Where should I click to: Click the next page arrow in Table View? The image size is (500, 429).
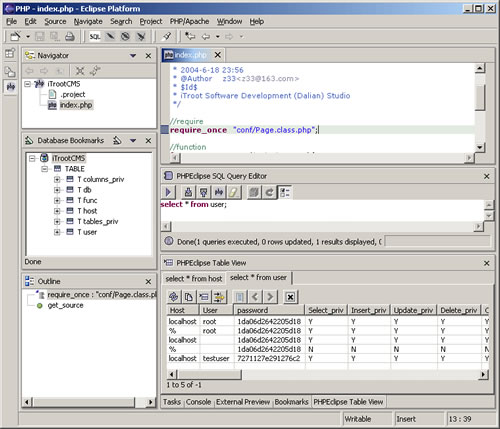pyautogui.click(x=270, y=297)
